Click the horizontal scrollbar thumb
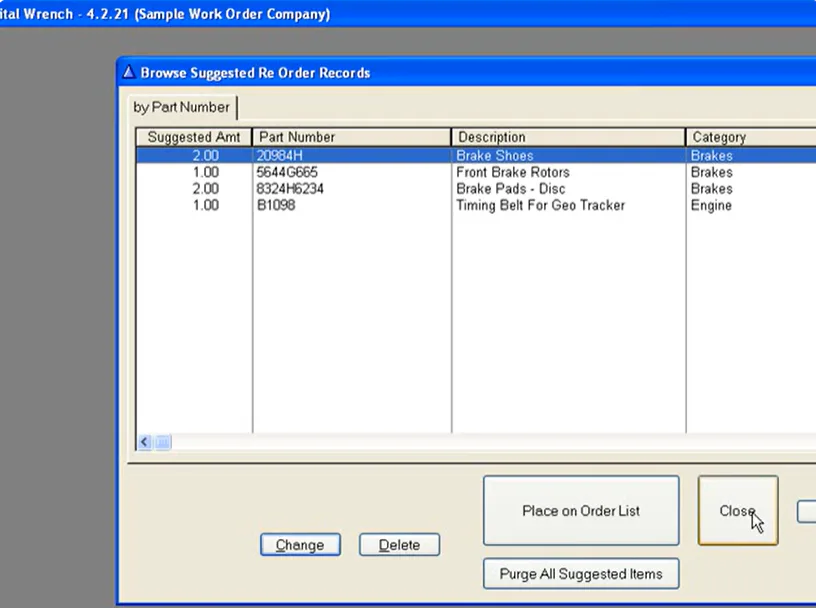 pos(162,442)
